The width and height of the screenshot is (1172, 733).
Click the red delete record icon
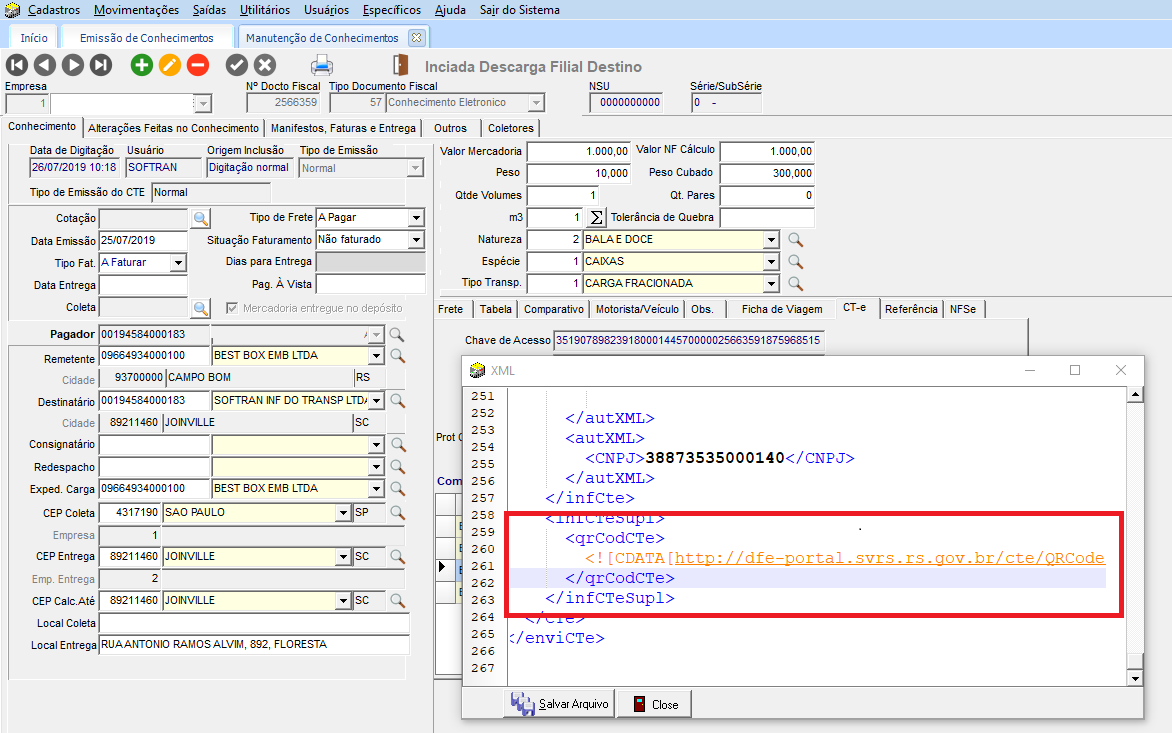tap(198, 65)
